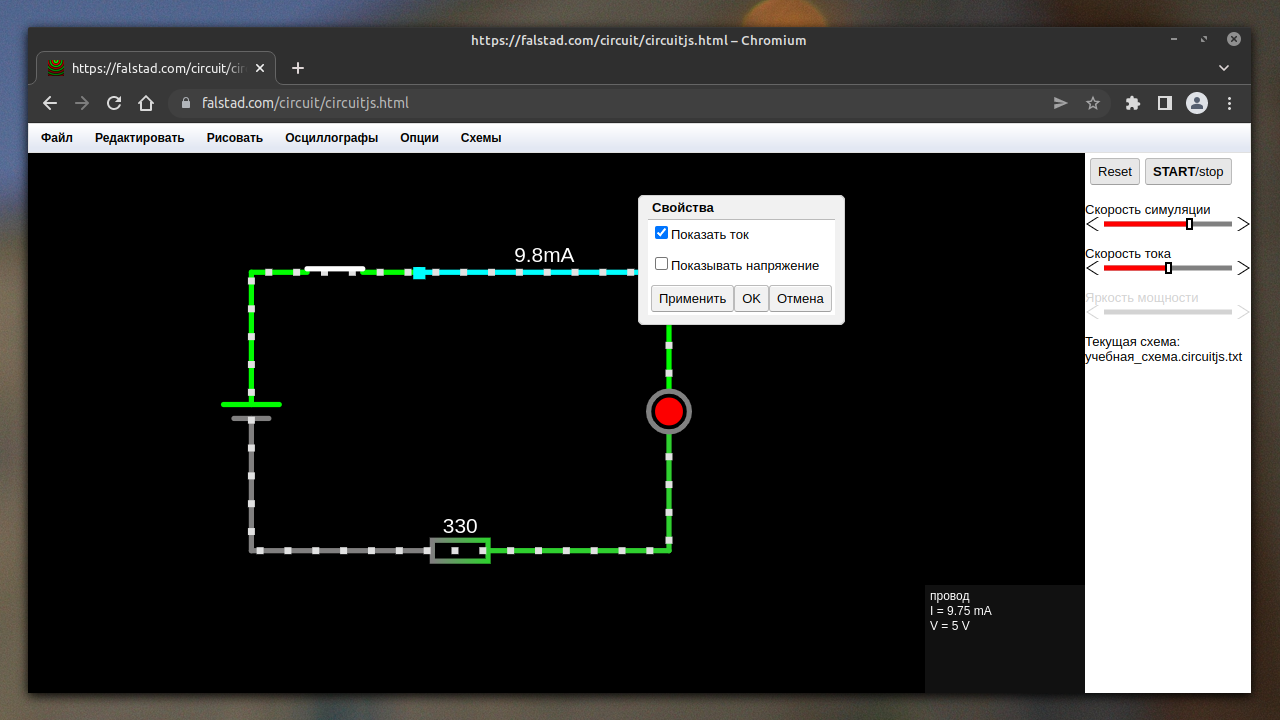Open the 'Схемы' menu

tap(481, 138)
